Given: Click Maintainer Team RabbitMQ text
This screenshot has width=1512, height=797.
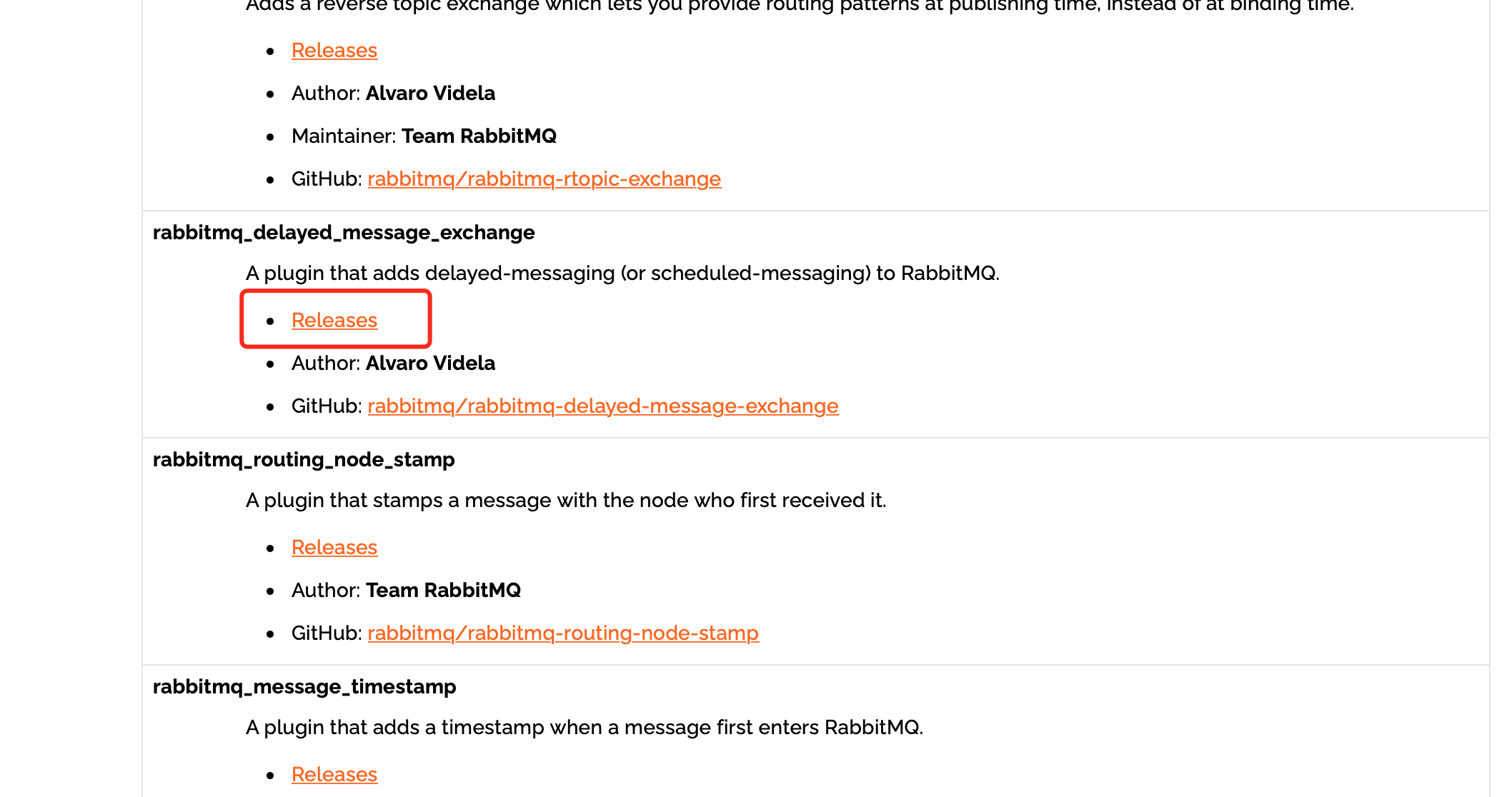Looking at the screenshot, I should (424, 136).
